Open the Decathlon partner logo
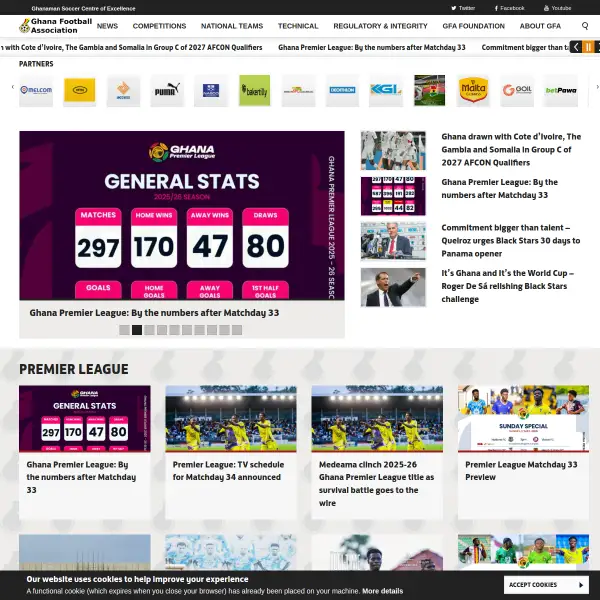This screenshot has width=600, height=600. coord(342,90)
